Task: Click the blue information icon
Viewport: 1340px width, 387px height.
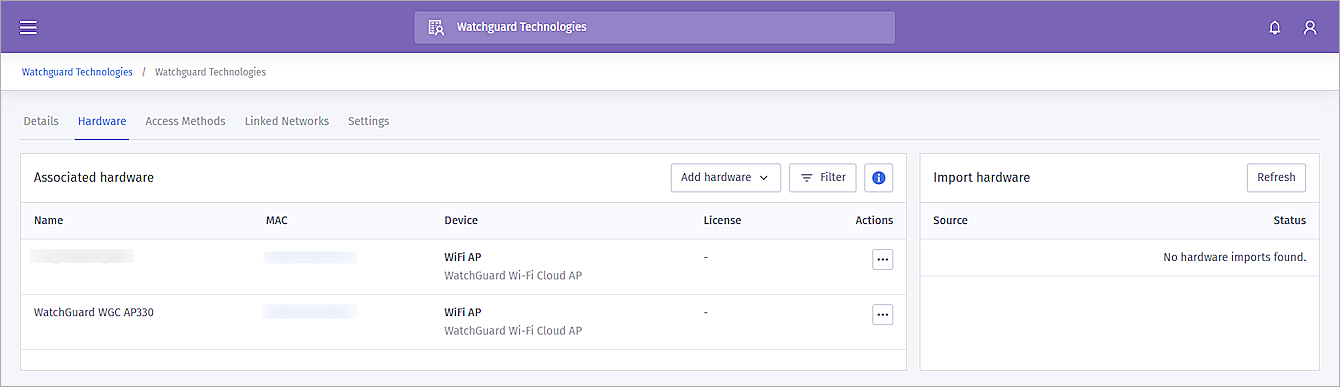Action: tap(879, 177)
